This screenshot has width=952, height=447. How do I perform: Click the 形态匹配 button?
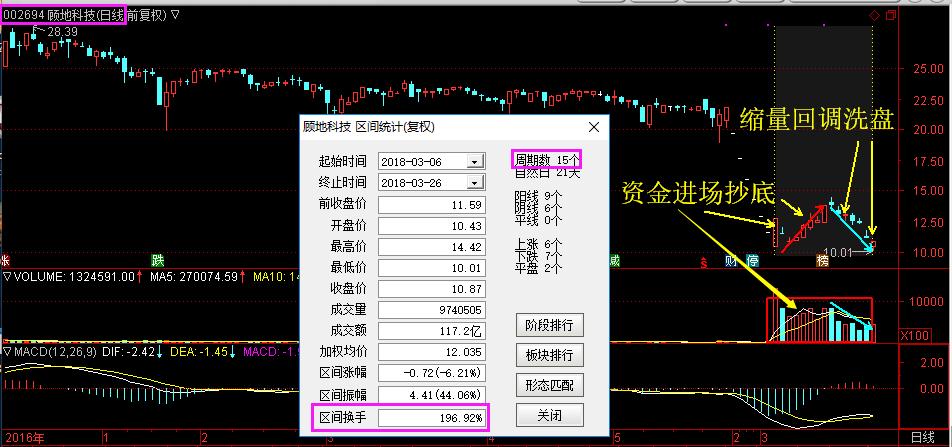[549, 384]
